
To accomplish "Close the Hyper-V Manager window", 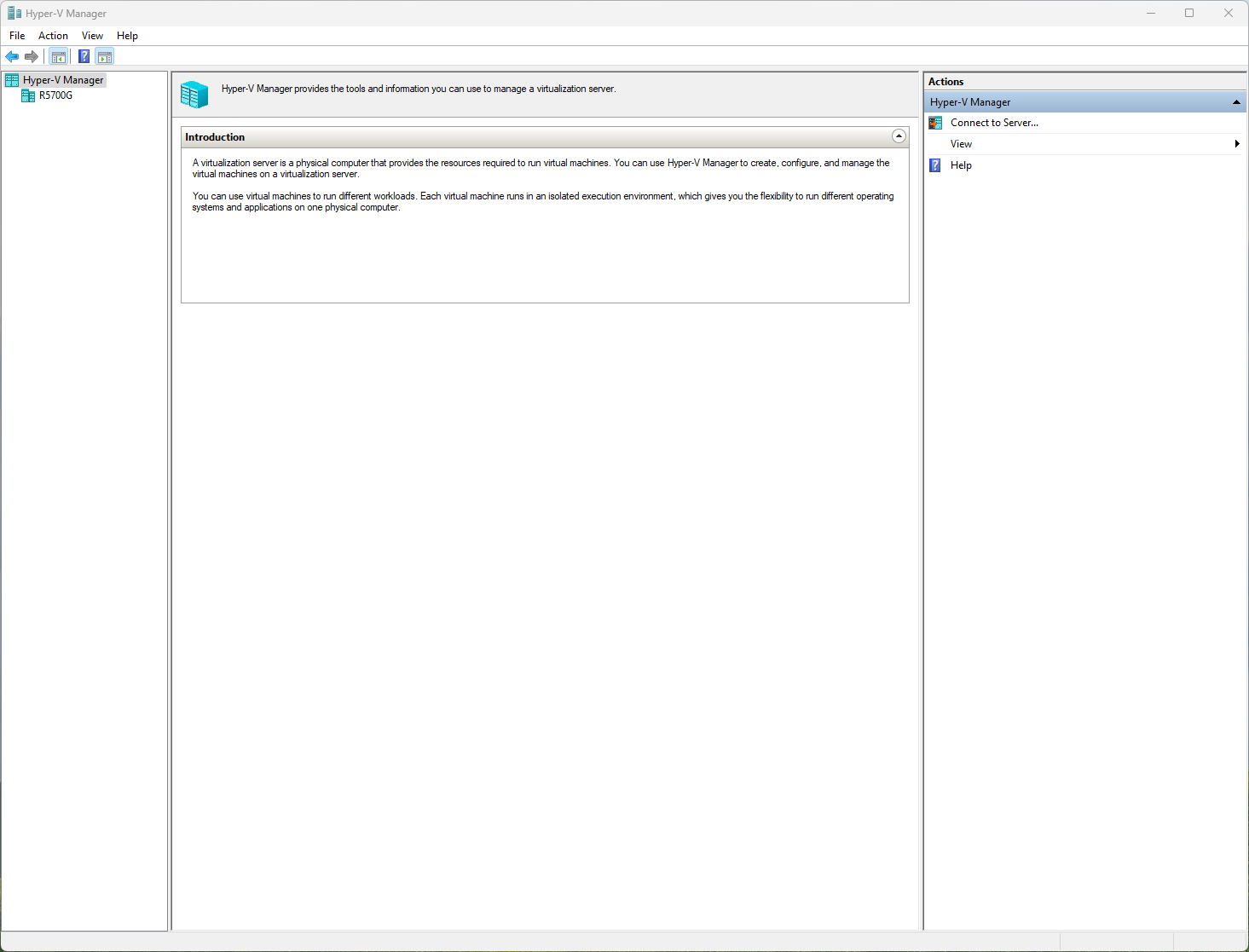I will pyautogui.click(x=1229, y=13).
